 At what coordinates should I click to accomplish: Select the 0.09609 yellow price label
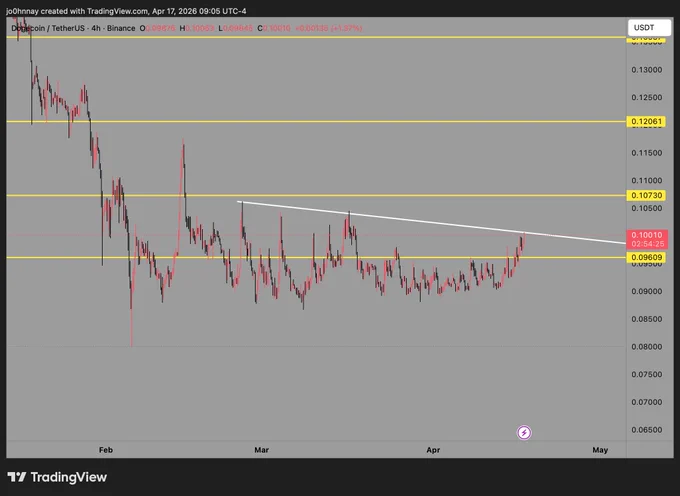point(647,258)
